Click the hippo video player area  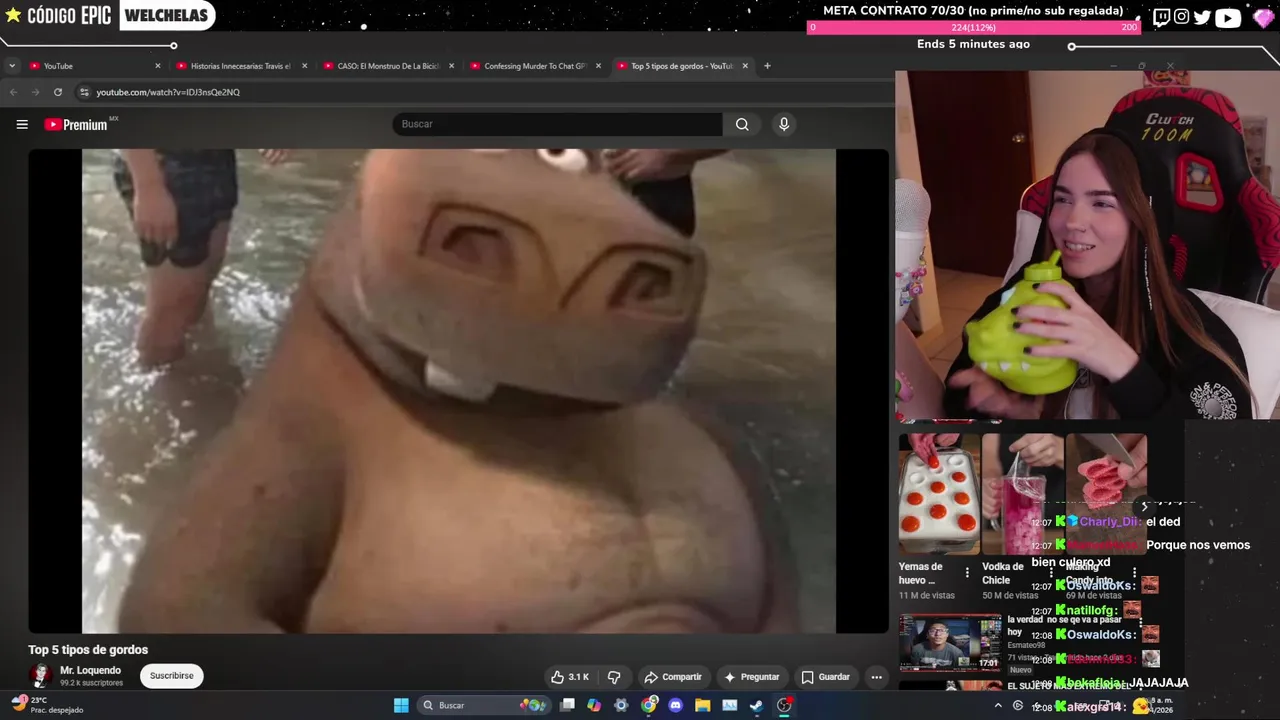[x=458, y=391]
